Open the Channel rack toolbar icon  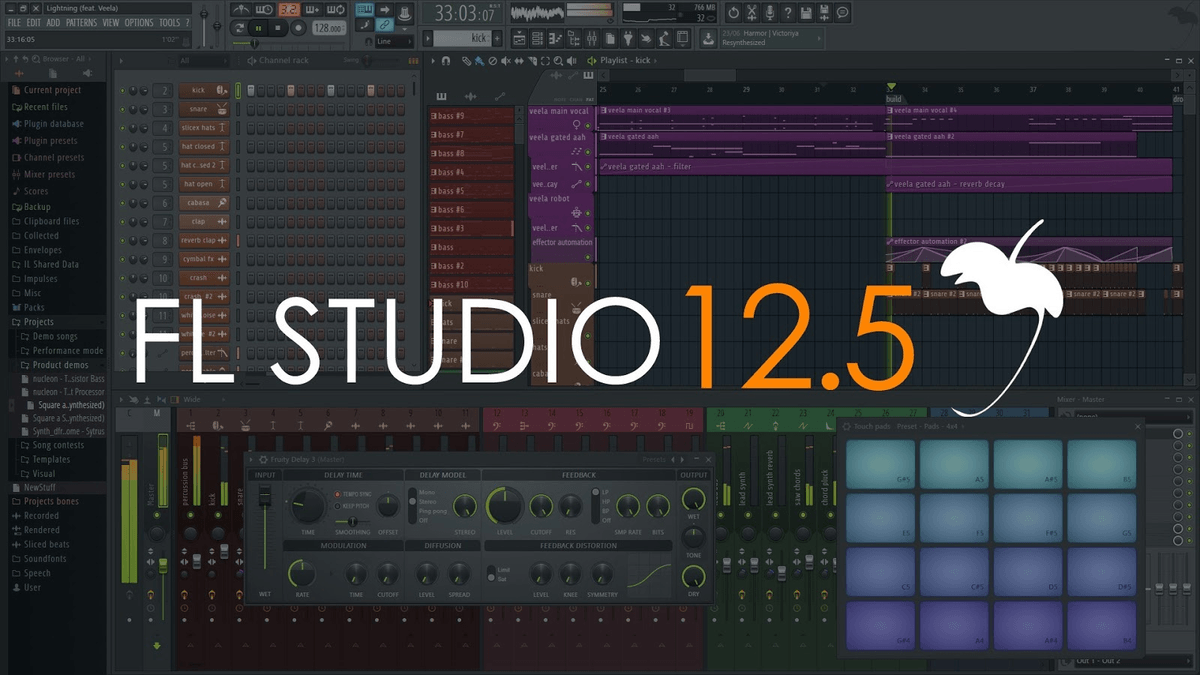pyautogui.click(x=538, y=38)
